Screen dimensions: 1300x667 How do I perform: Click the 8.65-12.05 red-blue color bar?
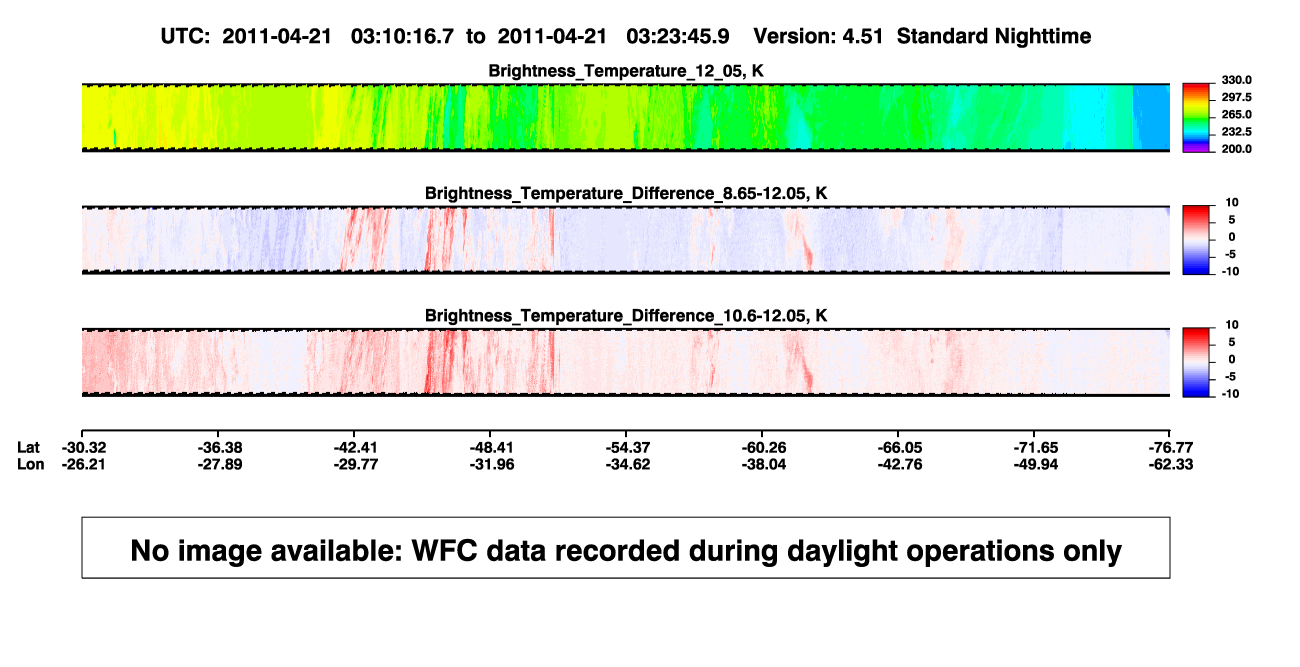point(1197,239)
